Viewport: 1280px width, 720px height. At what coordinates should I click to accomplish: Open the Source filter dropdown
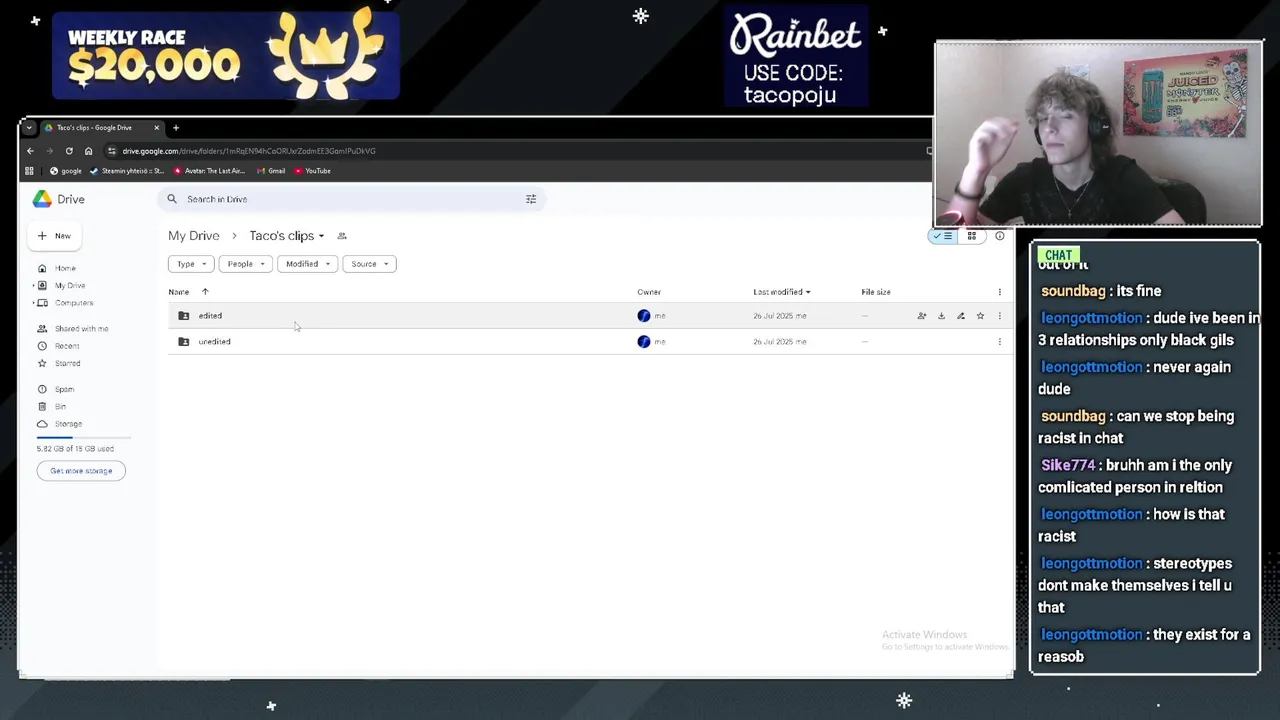click(x=369, y=264)
